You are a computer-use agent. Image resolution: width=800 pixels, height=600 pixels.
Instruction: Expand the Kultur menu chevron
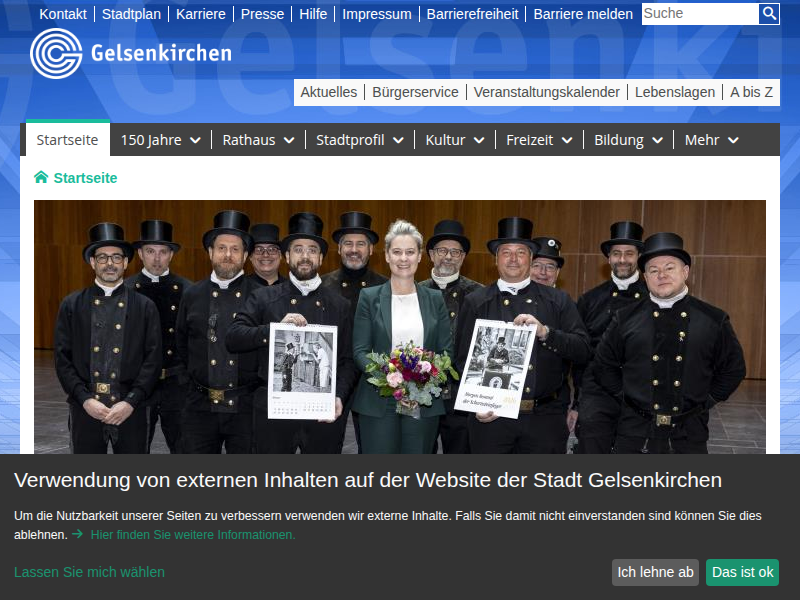479,141
